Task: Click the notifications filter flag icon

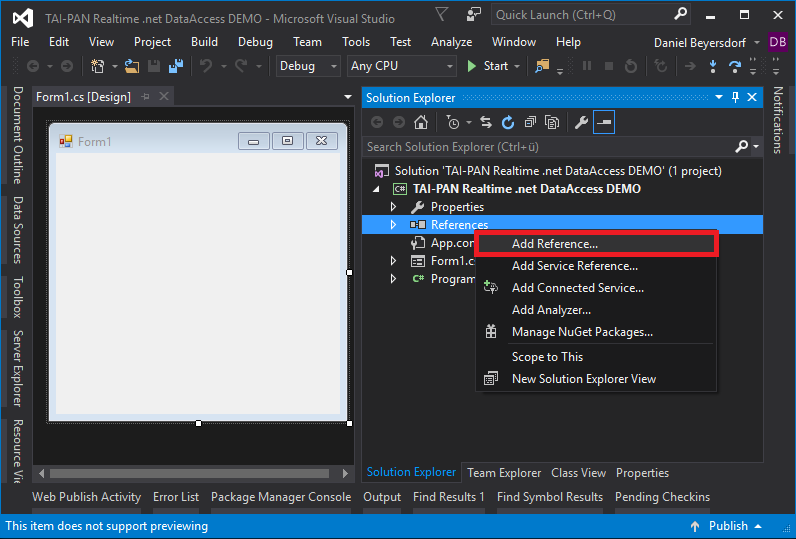Action: (x=442, y=15)
